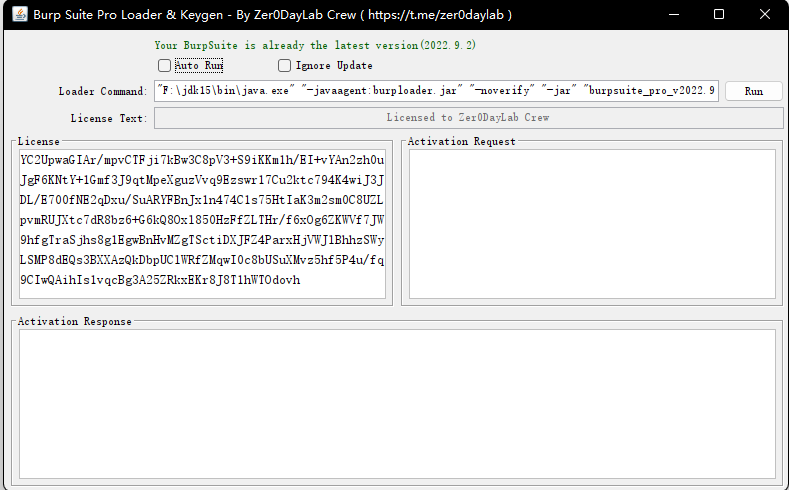
Task: Click license line starting "JgF6KNtY"
Action: click(x=202, y=180)
